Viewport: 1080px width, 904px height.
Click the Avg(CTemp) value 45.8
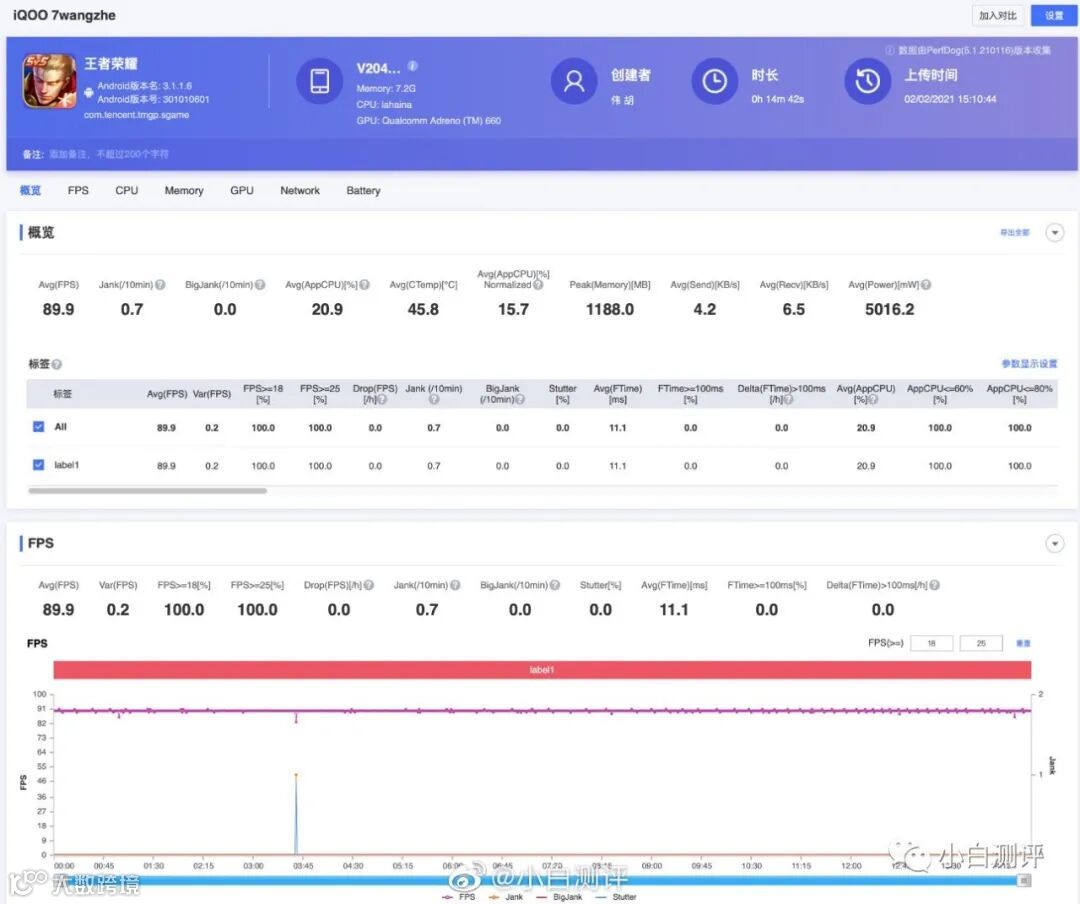pyautogui.click(x=423, y=309)
